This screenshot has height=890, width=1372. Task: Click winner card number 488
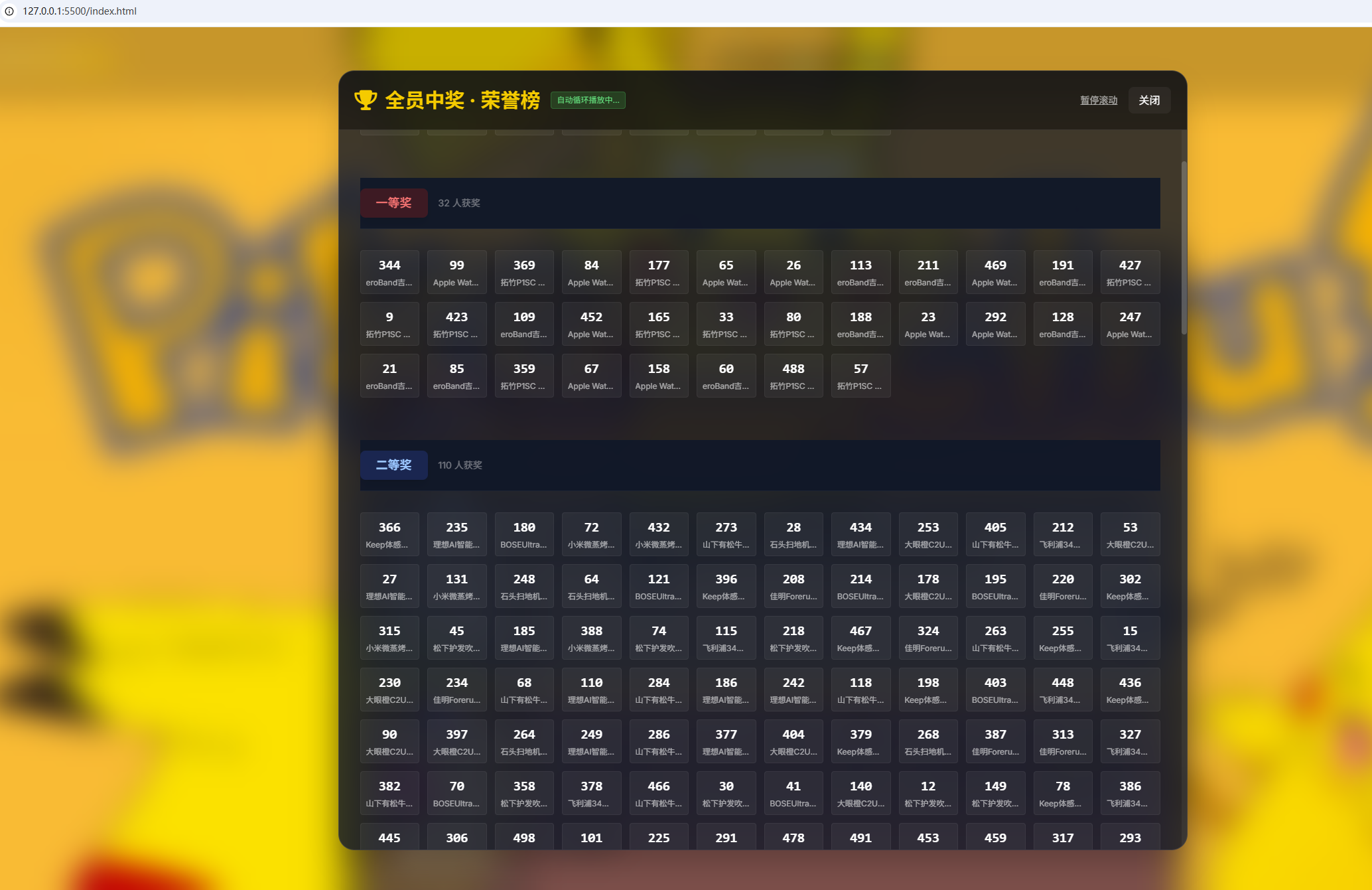tap(793, 376)
